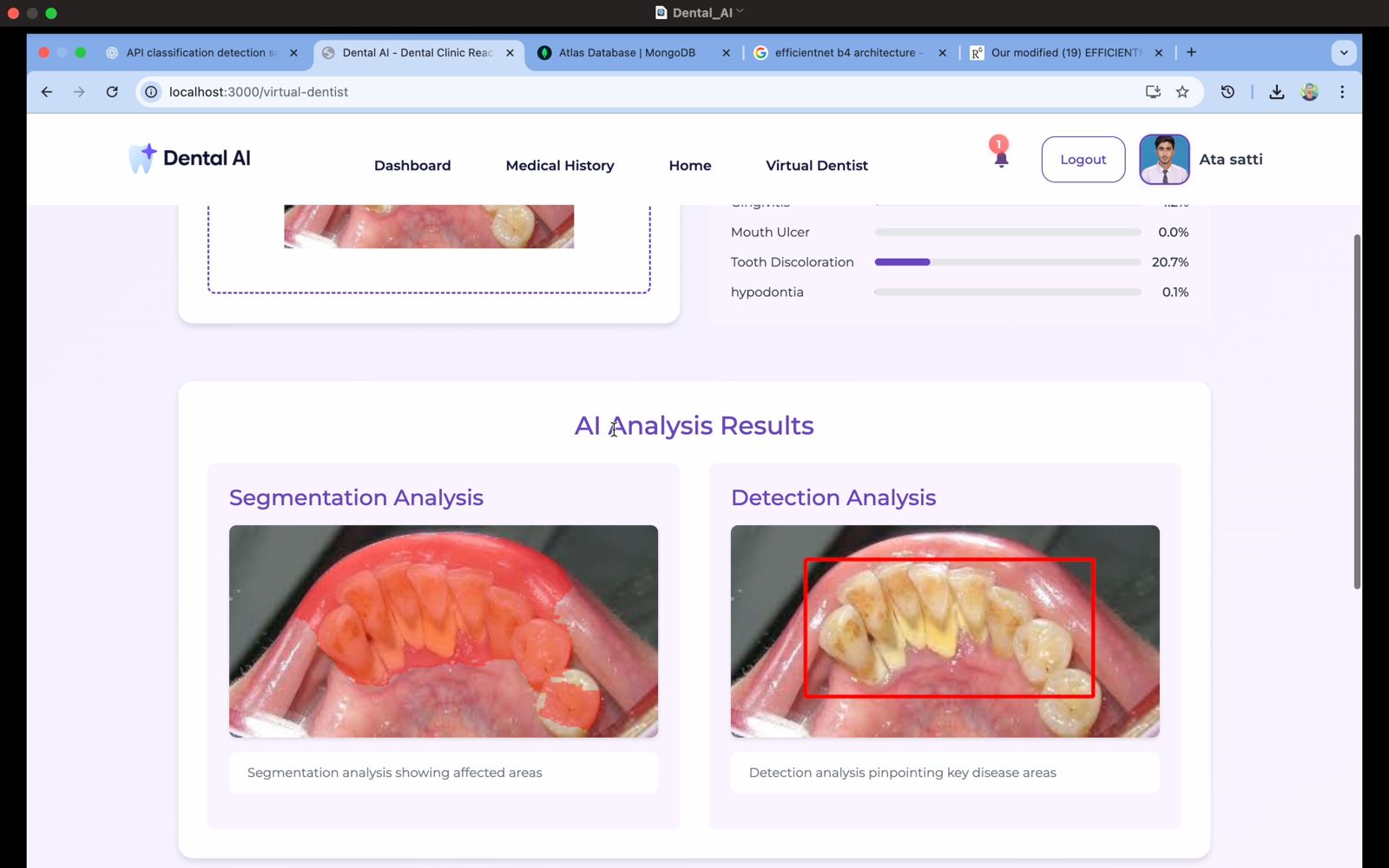Close the efficientnet b4 architecture tab
The image size is (1389, 868).
[x=942, y=53]
